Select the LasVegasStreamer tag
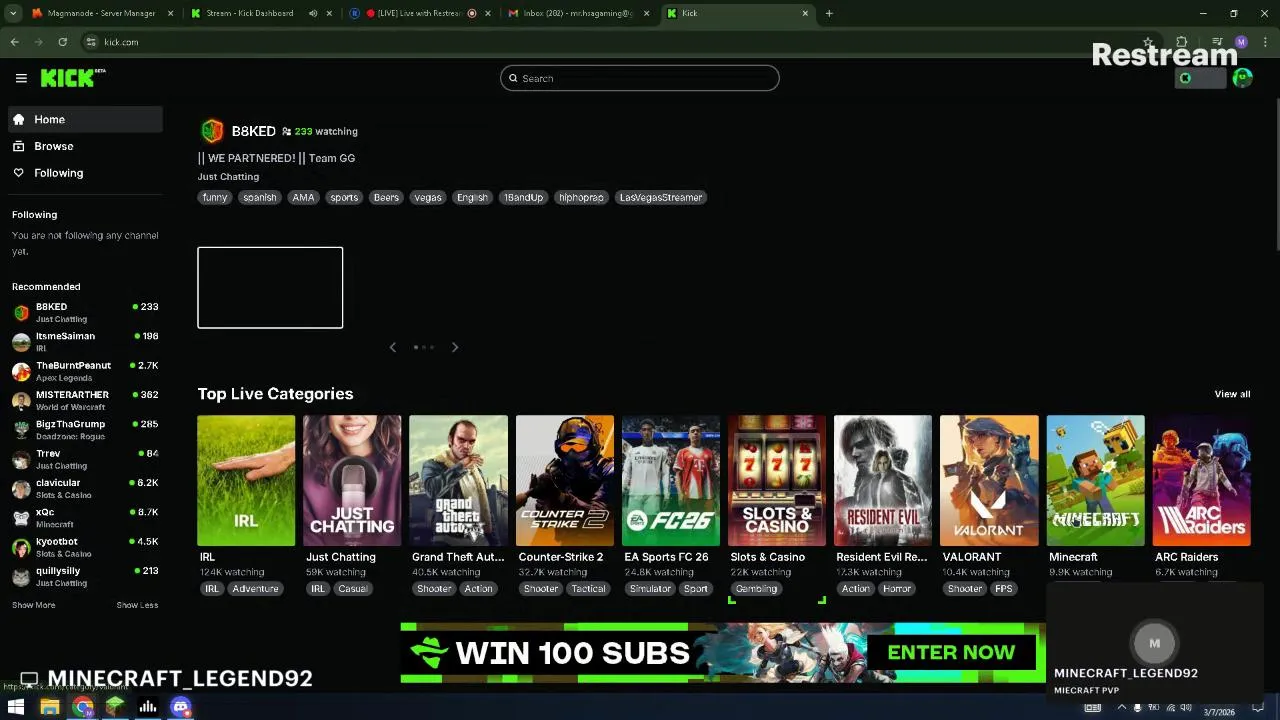The width and height of the screenshot is (1280, 720). point(661,197)
